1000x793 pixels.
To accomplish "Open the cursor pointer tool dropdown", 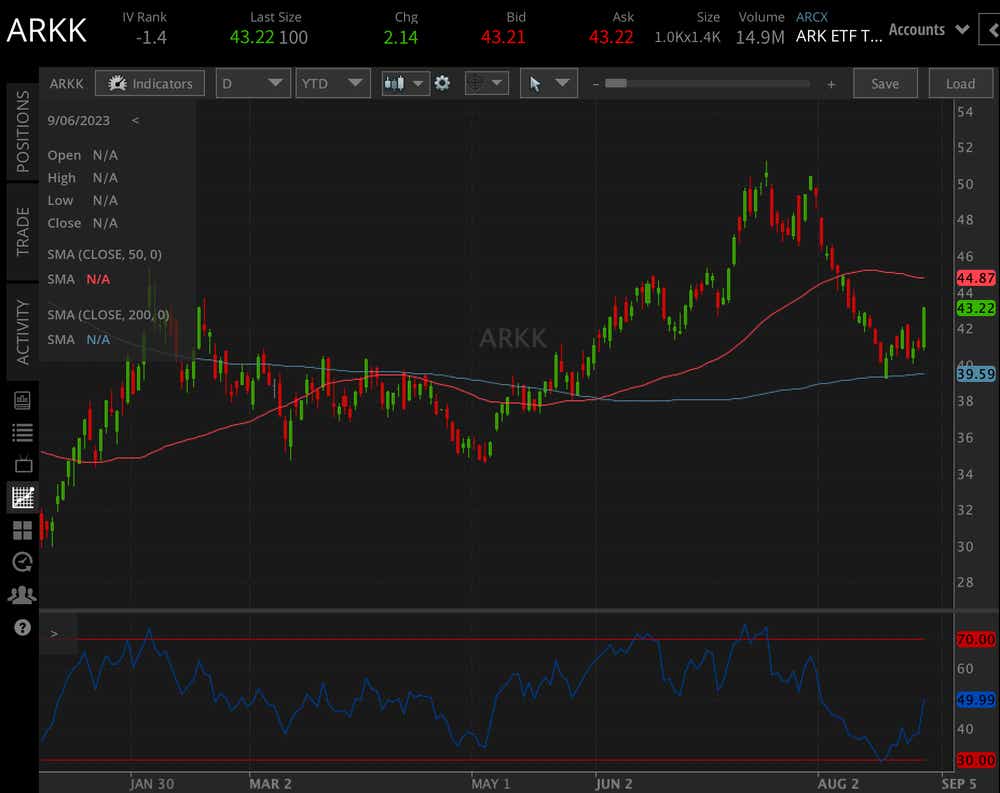I will click(x=549, y=84).
